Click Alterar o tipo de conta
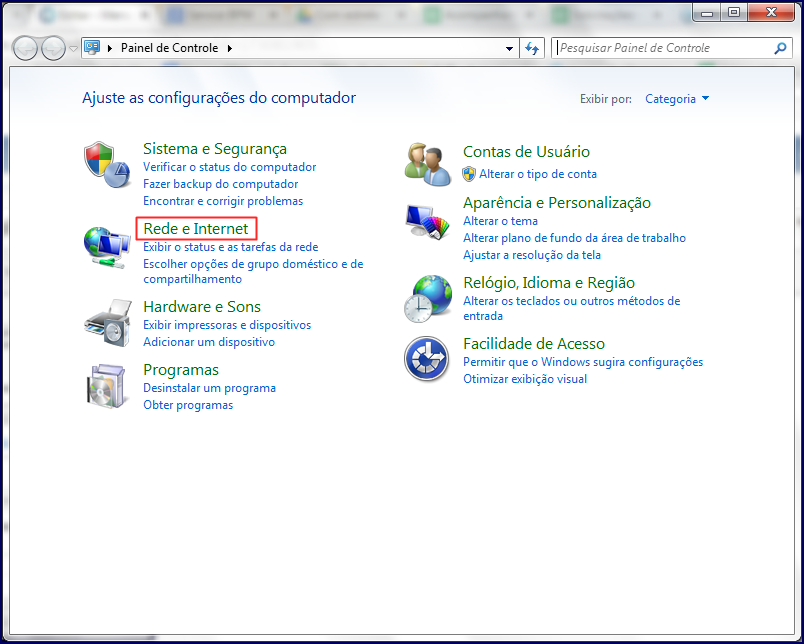 click(538, 174)
